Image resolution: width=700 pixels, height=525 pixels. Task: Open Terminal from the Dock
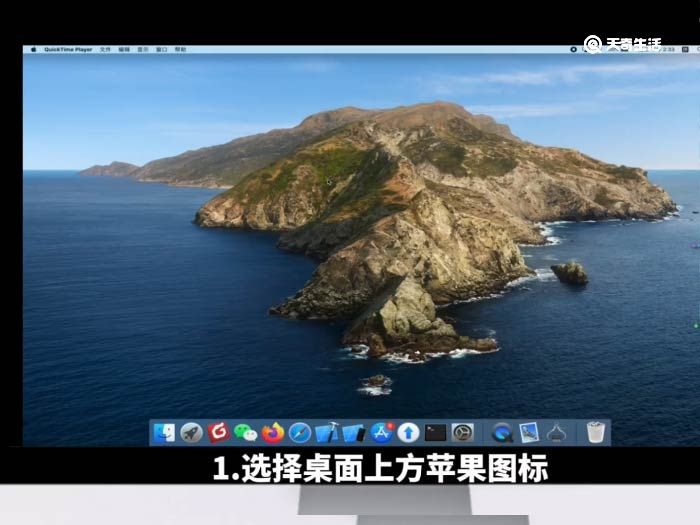[x=435, y=432]
